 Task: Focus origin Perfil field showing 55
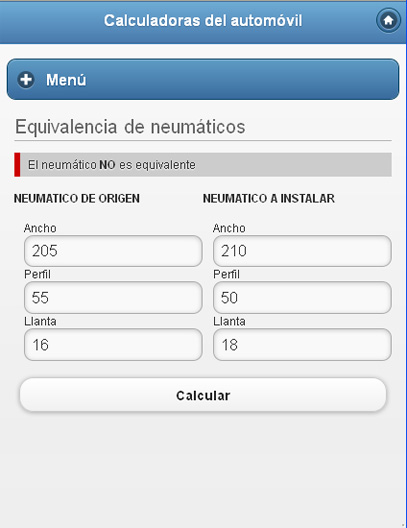[113, 298]
